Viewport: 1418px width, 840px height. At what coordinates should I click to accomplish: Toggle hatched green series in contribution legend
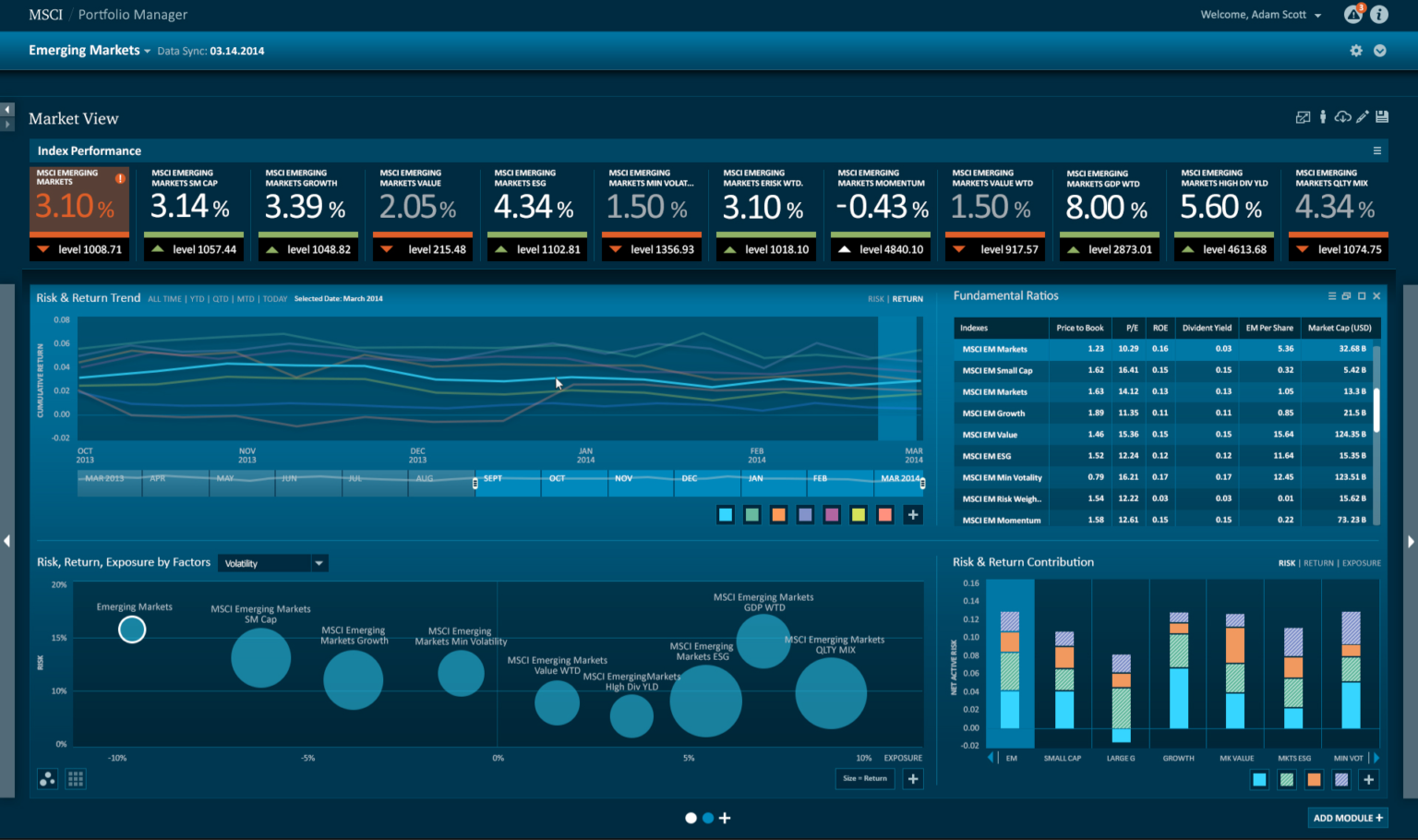[x=1287, y=780]
